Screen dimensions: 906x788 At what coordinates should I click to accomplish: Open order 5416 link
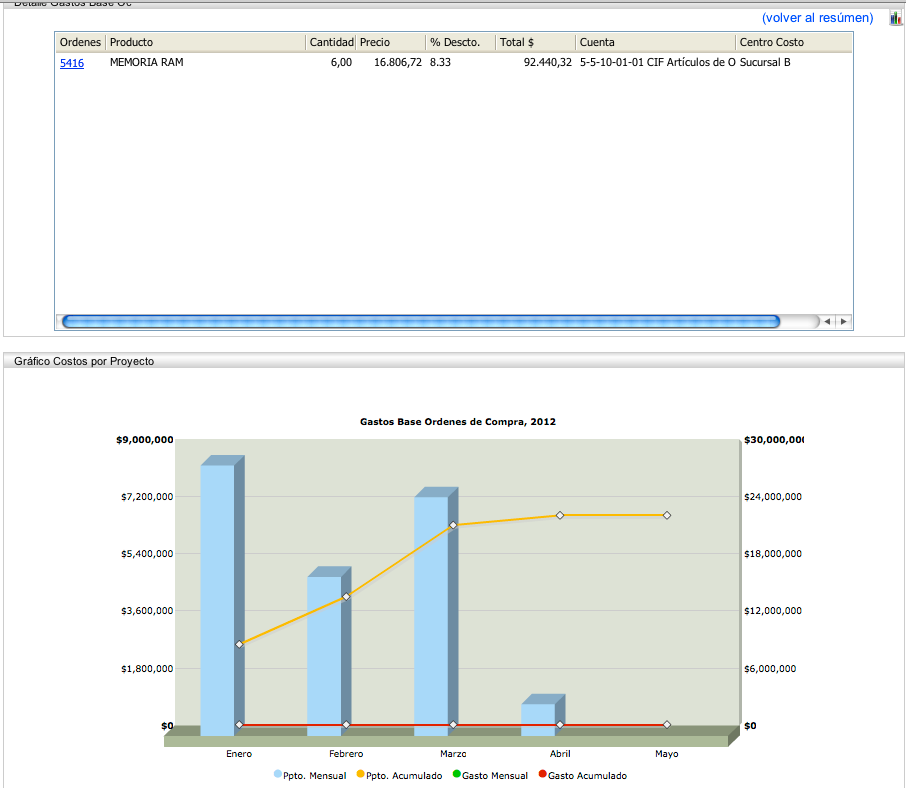pos(72,63)
